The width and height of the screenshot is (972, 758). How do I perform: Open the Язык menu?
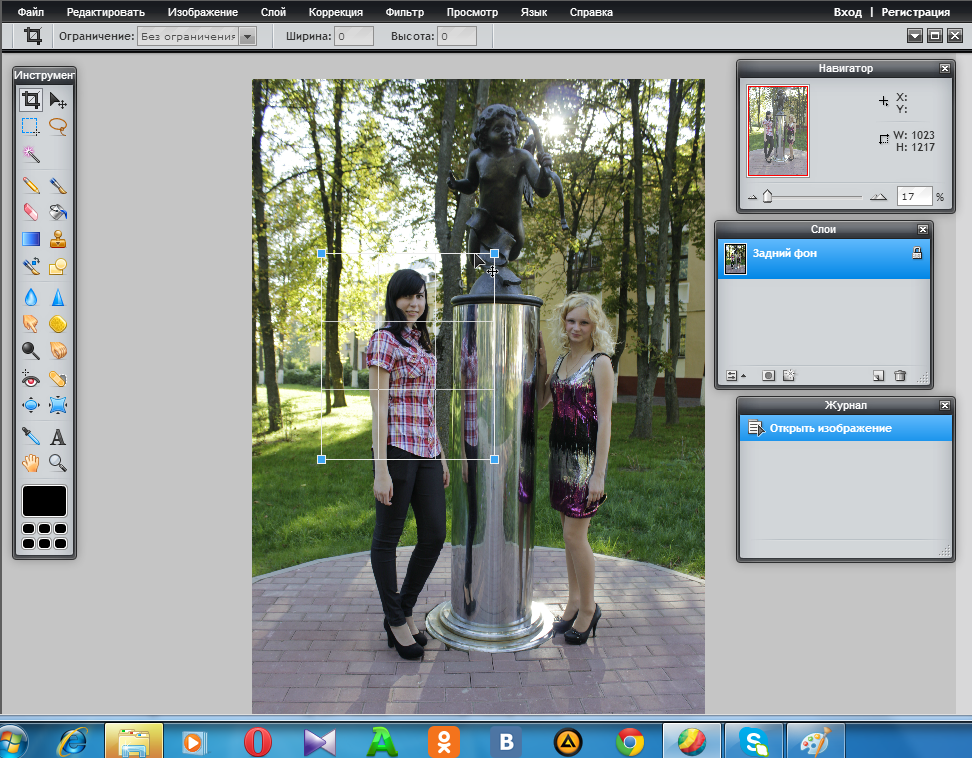click(x=534, y=12)
